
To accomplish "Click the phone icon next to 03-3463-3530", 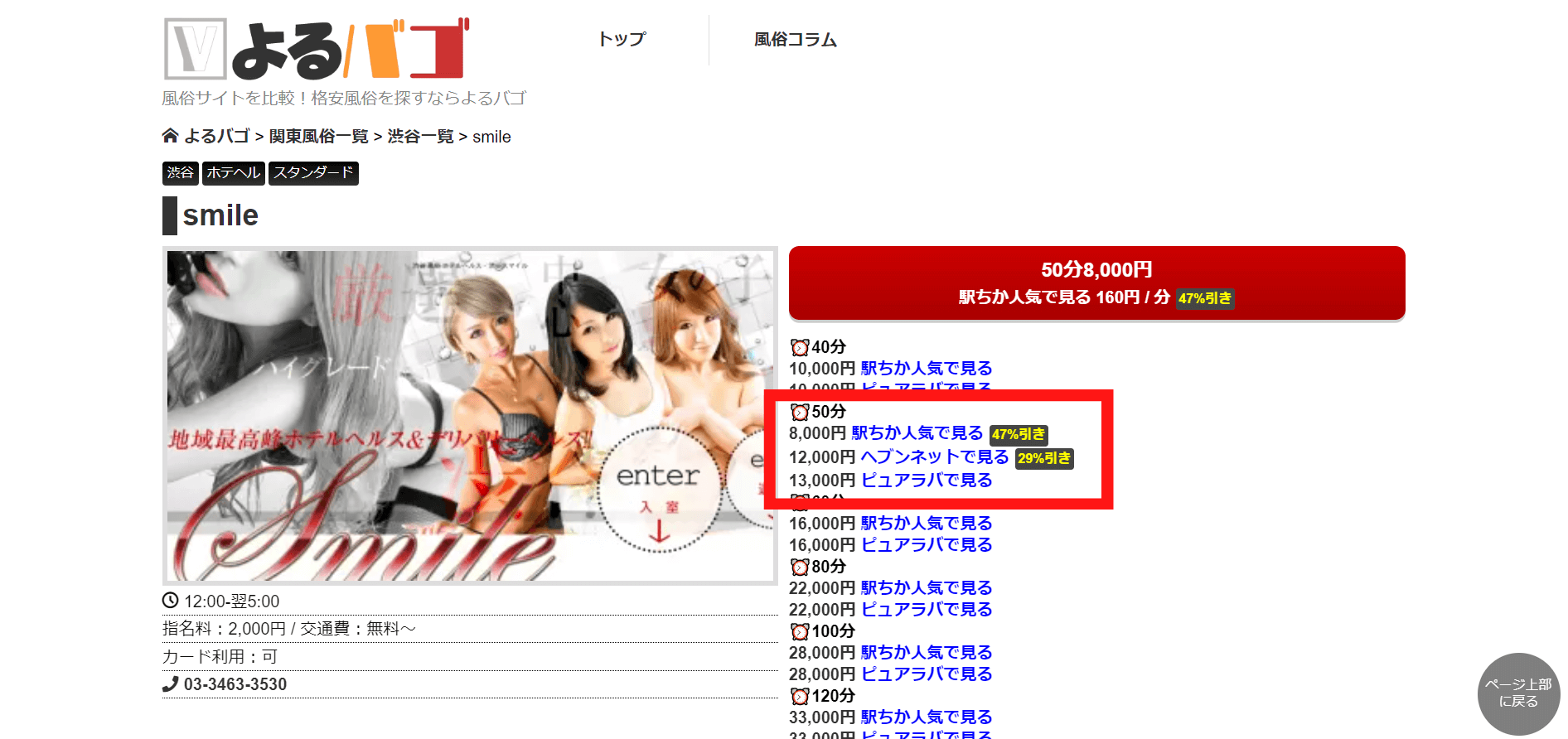I will [x=170, y=684].
